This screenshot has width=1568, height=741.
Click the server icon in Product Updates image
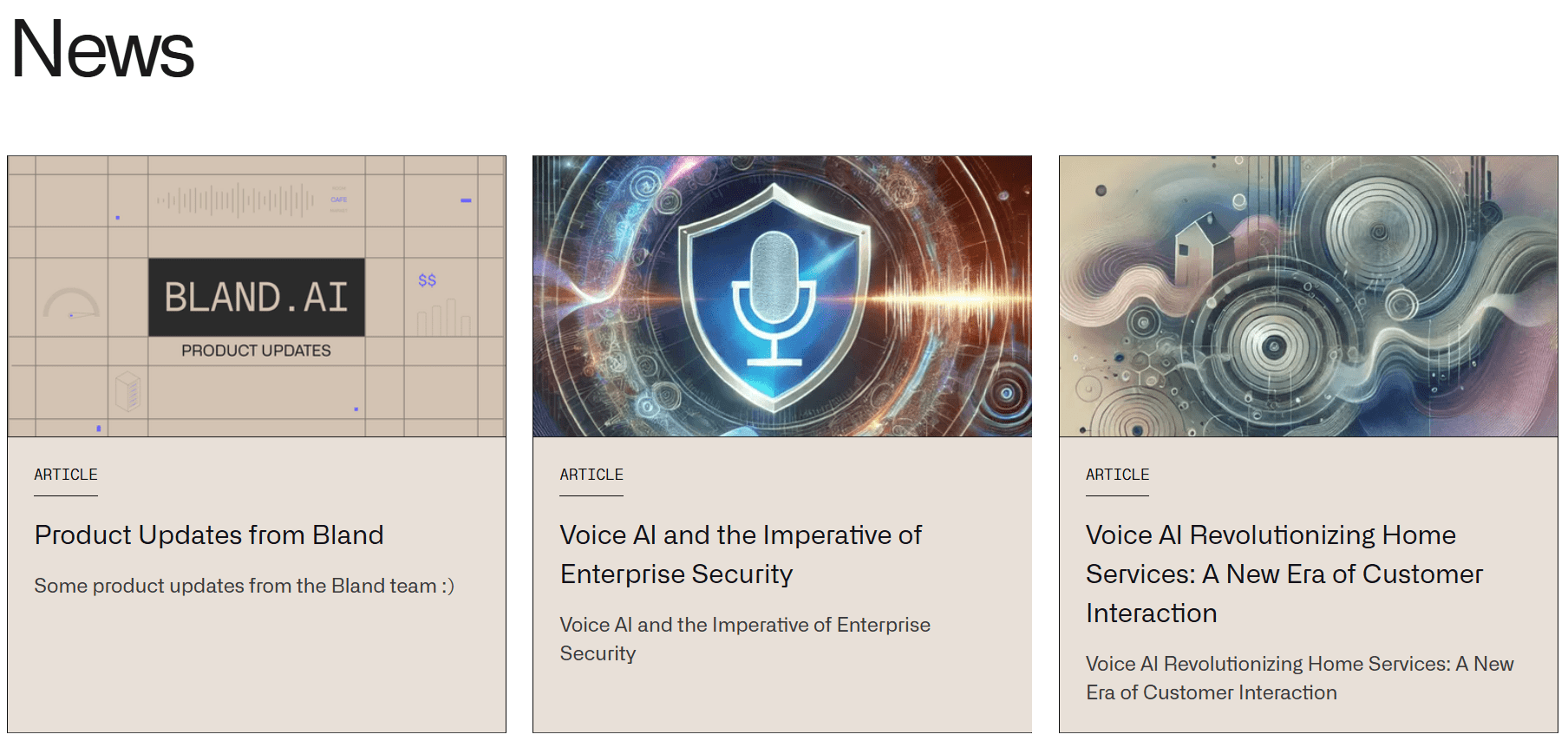click(x=127, y=390)
